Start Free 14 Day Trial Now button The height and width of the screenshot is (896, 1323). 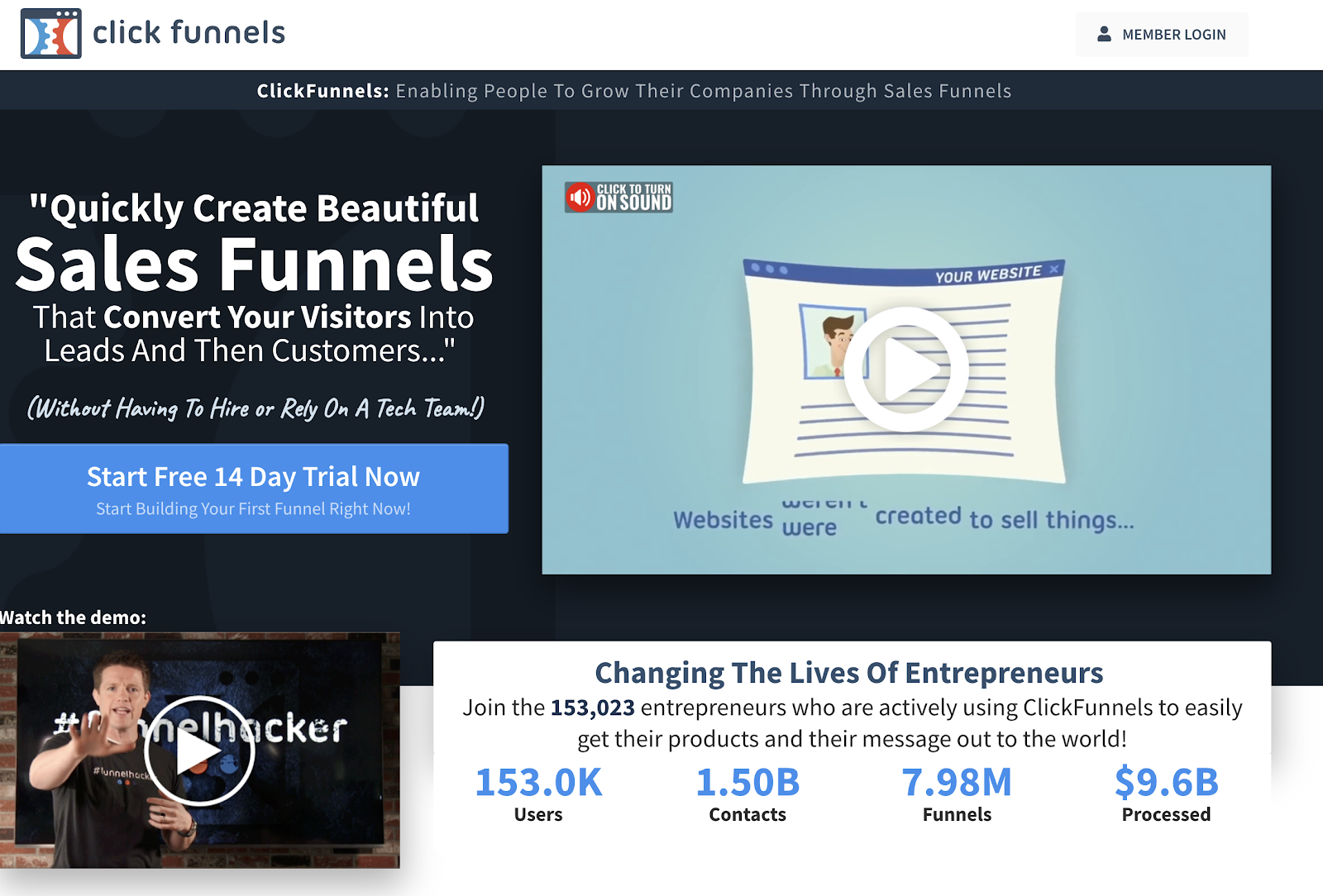[254, 489]
